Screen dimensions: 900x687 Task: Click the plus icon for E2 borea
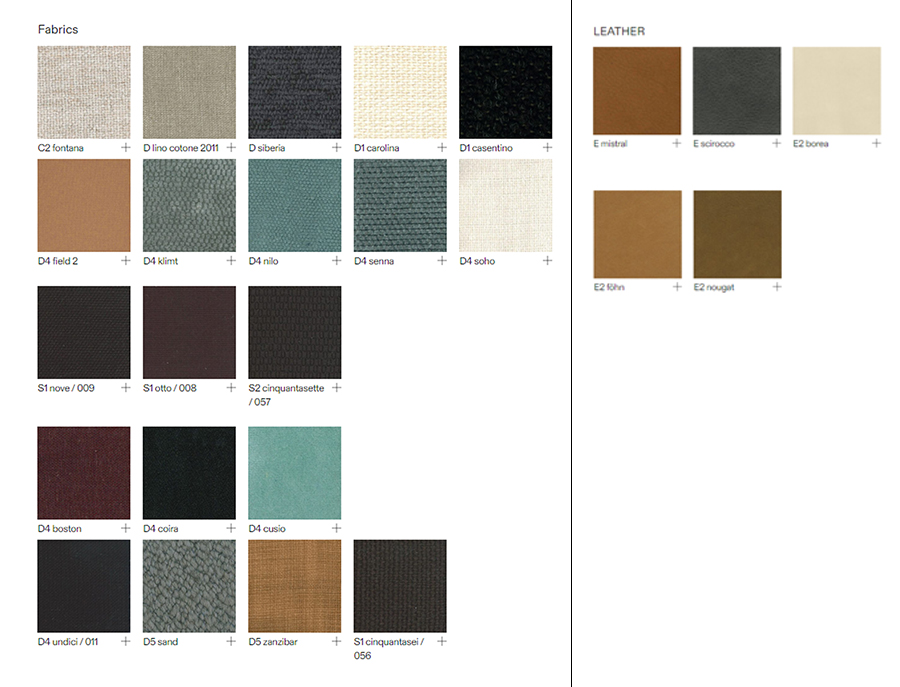pyautogui.click(x=877, y=143)
